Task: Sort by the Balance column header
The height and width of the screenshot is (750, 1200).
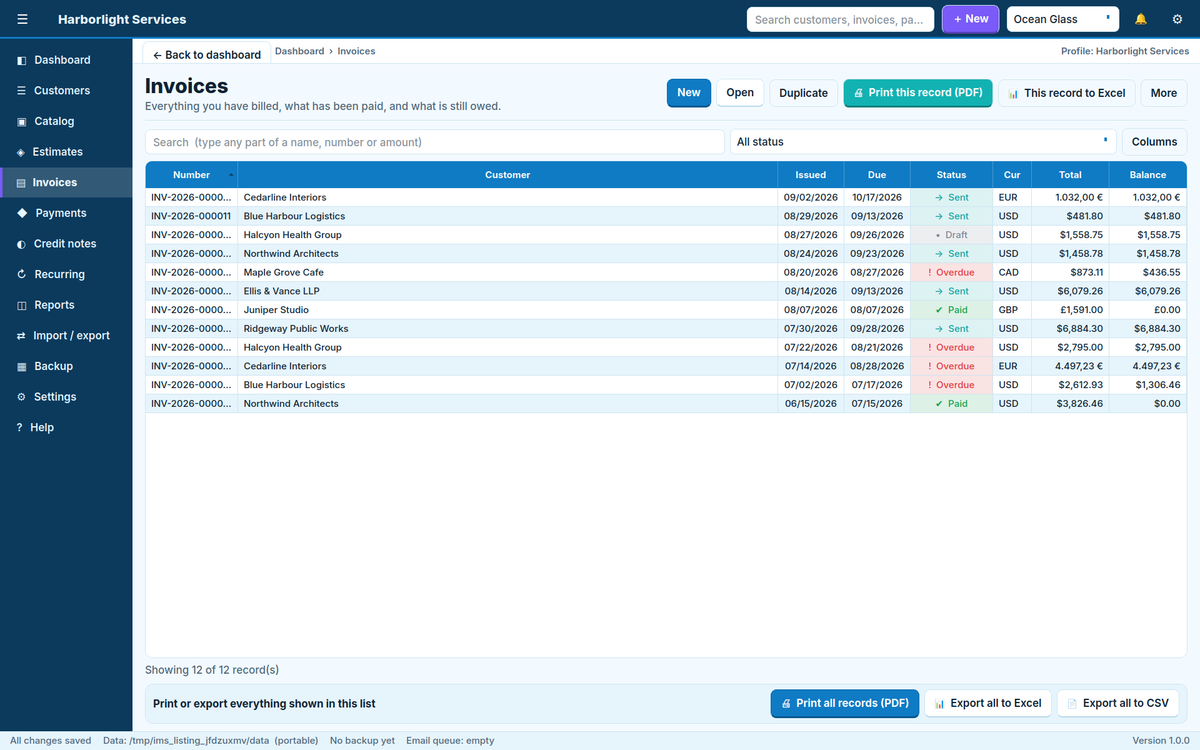Action: point(1148,175)
